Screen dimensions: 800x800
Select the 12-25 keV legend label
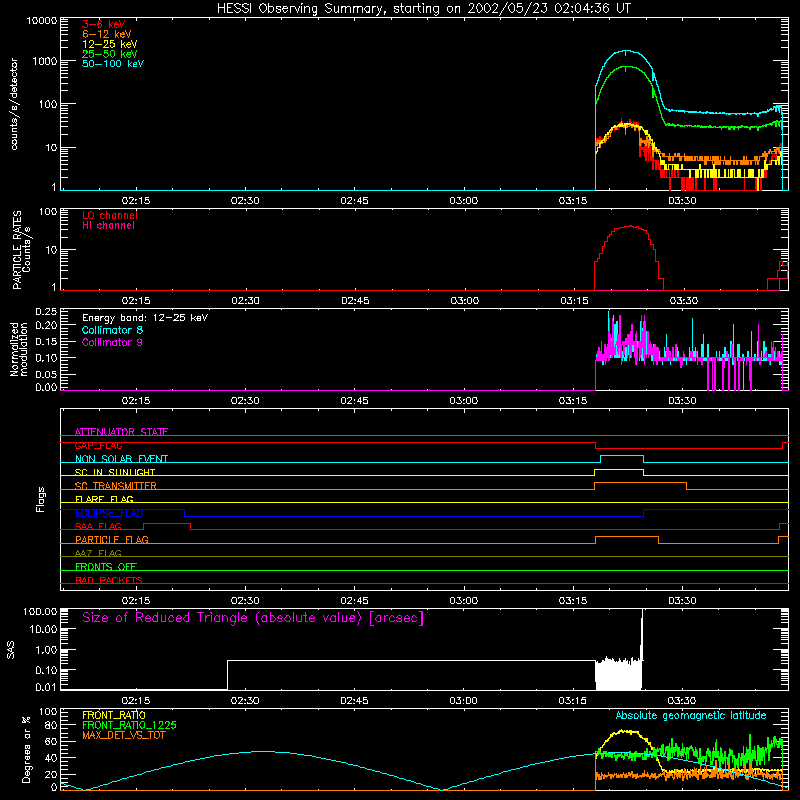click(109, 44)
